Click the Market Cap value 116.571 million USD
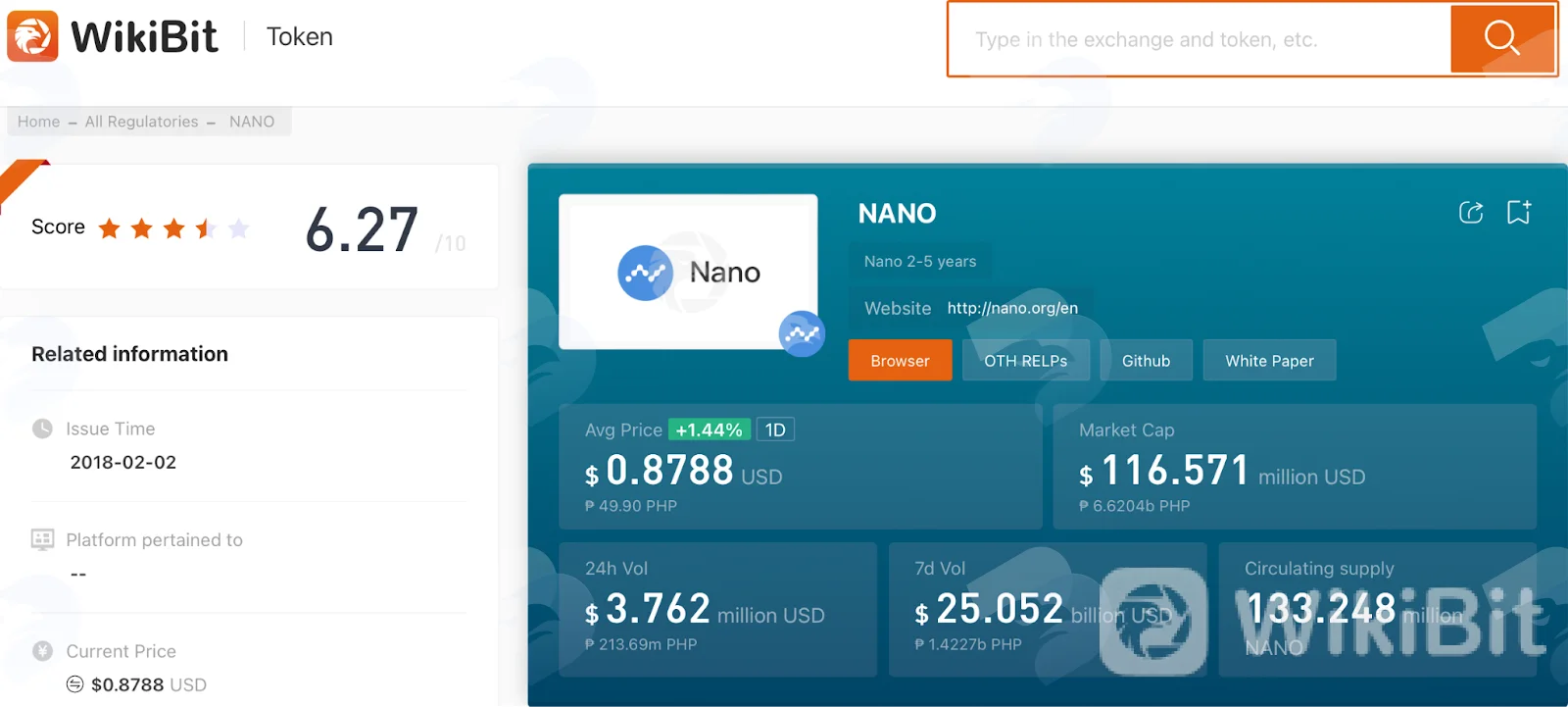Screen dimensions: 1568x707 pyautogui.click(x=1222, y=471)
